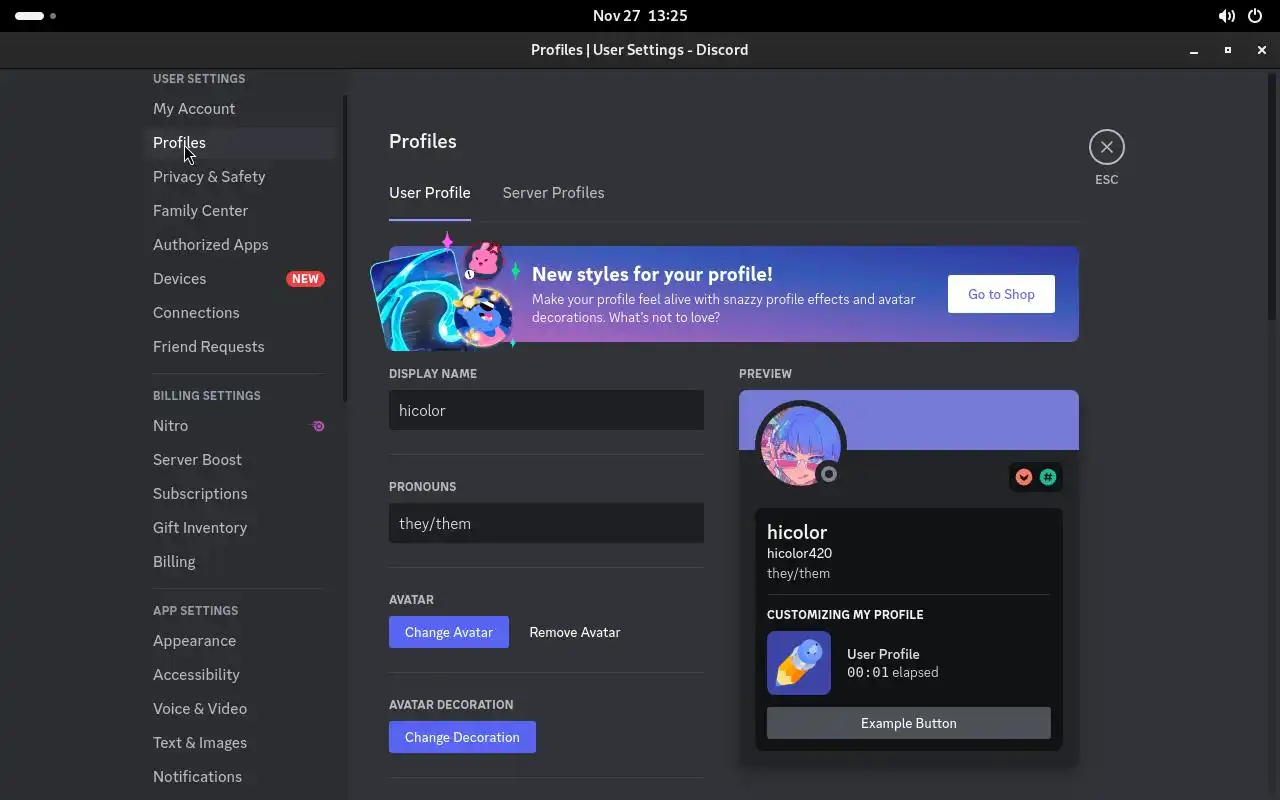Switch to the Server Profiles tab

coord(553,193)
